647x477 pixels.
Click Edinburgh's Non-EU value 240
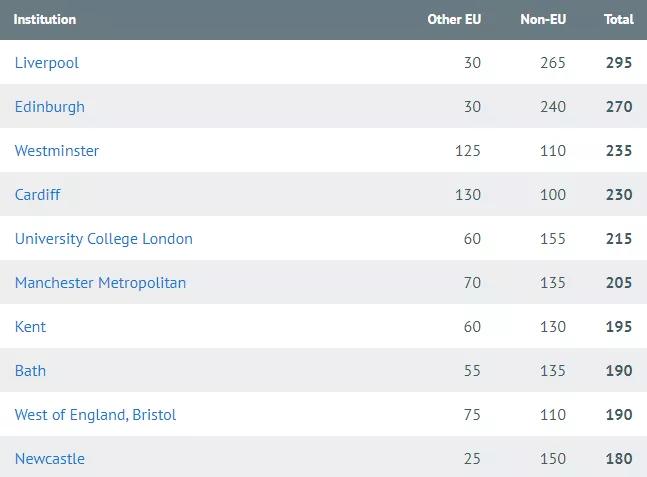tap(552, 107)
